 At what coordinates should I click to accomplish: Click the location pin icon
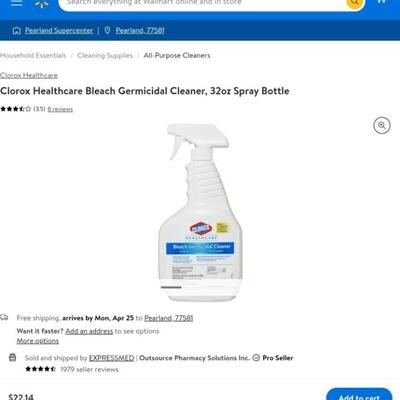[x=107, y=30]
